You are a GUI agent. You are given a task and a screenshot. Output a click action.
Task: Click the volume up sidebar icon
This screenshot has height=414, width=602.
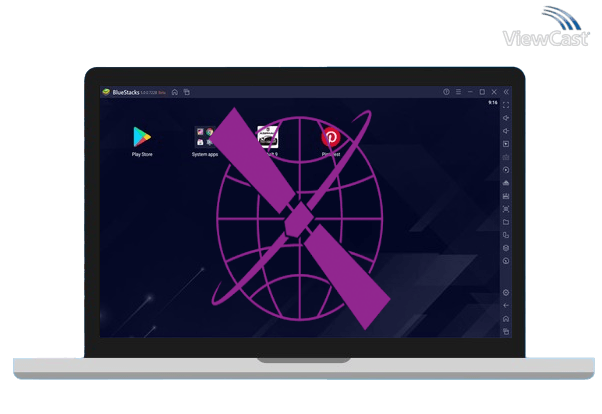click(506, 118)
